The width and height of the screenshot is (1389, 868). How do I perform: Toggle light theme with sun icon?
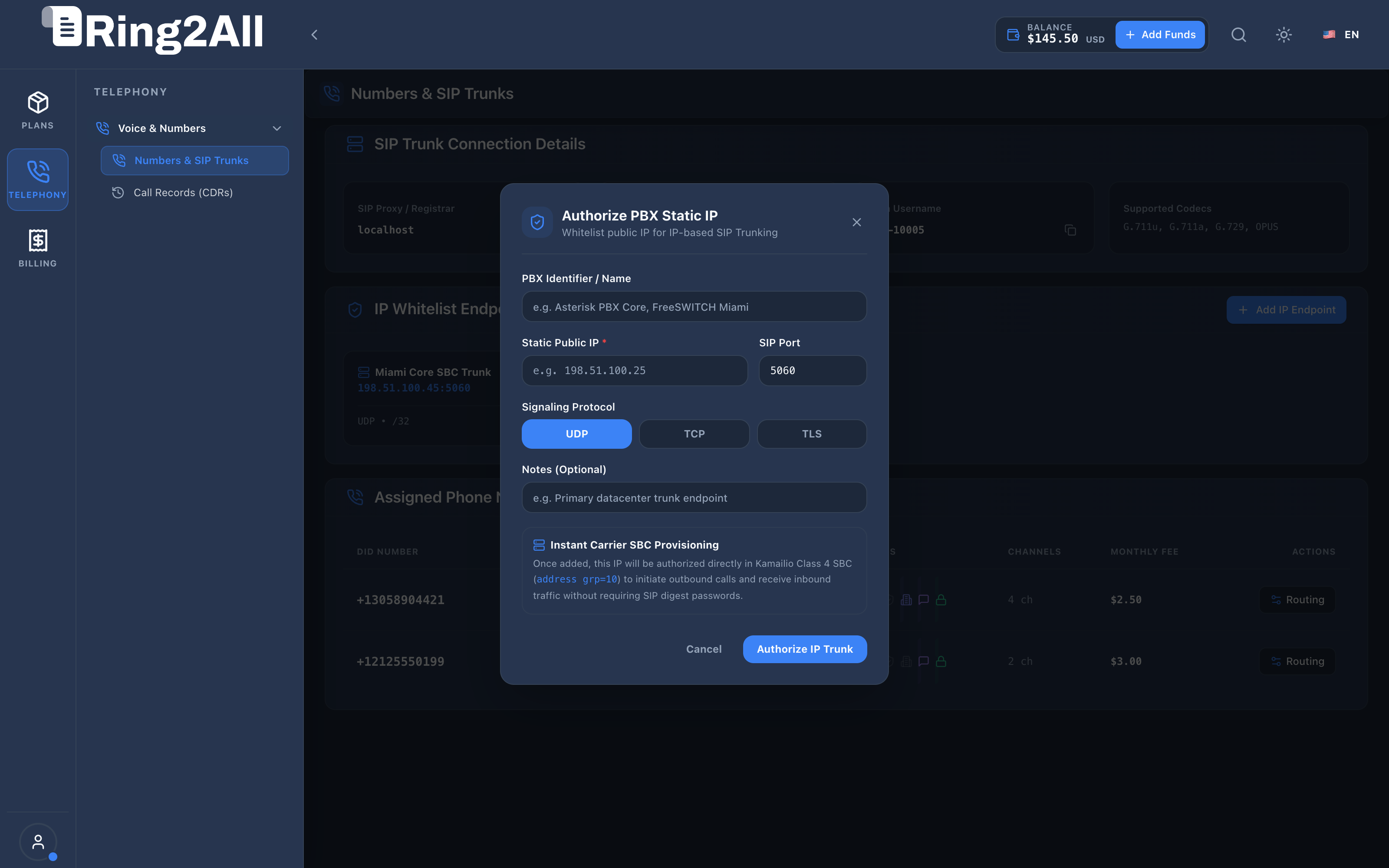point(1284,34)
